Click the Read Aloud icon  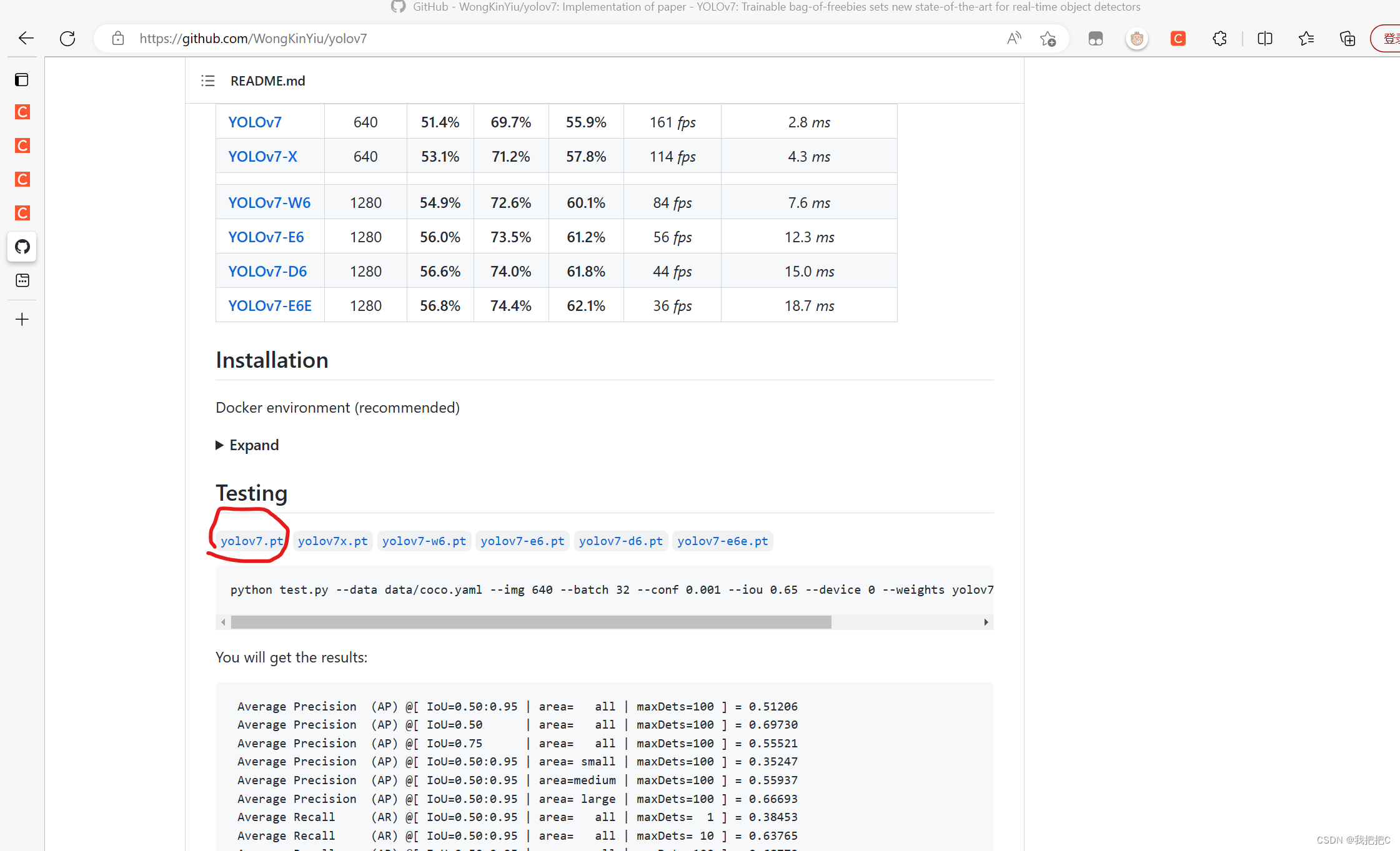point(1013,39)
